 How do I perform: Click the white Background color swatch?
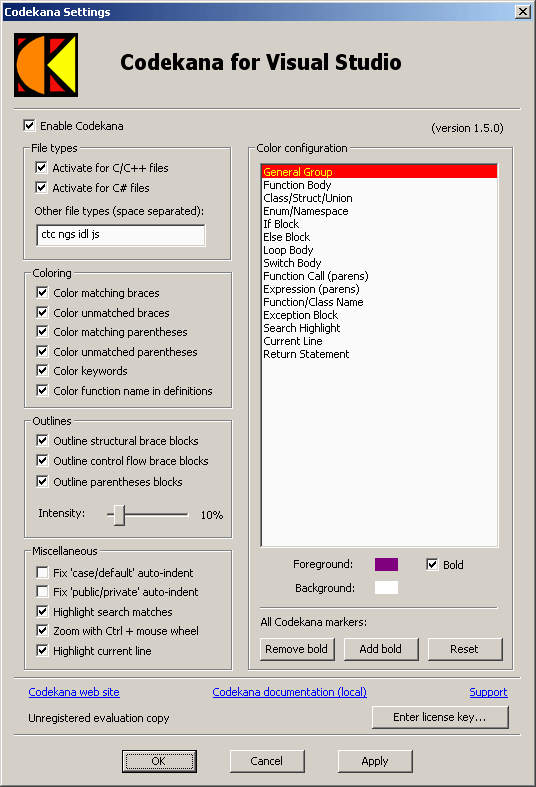(386, 588)
